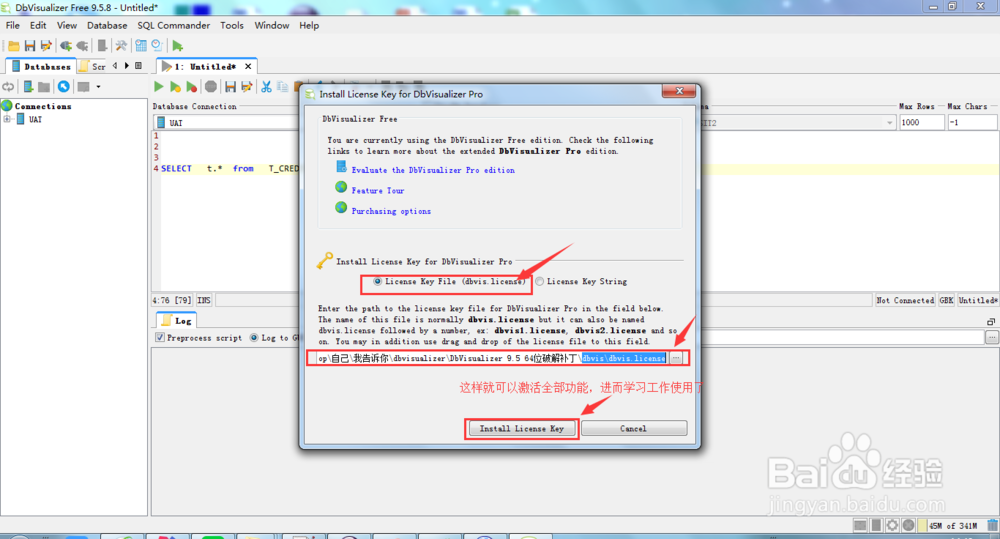The image size is (1000, 539).
Task: Open the Purchasing options link
Action: pos(391,211)
